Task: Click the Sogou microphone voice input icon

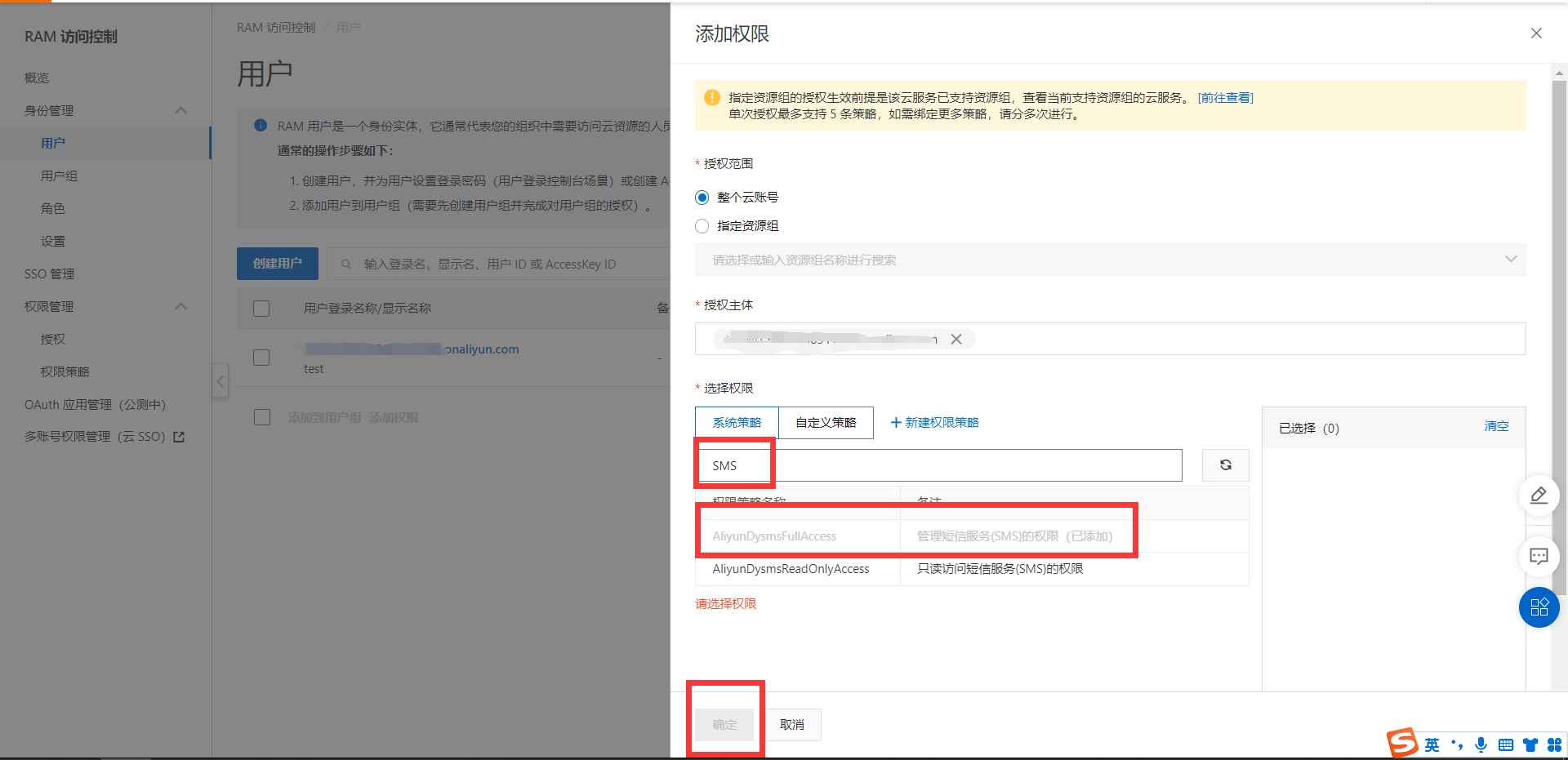Action: pos(1481,744)
